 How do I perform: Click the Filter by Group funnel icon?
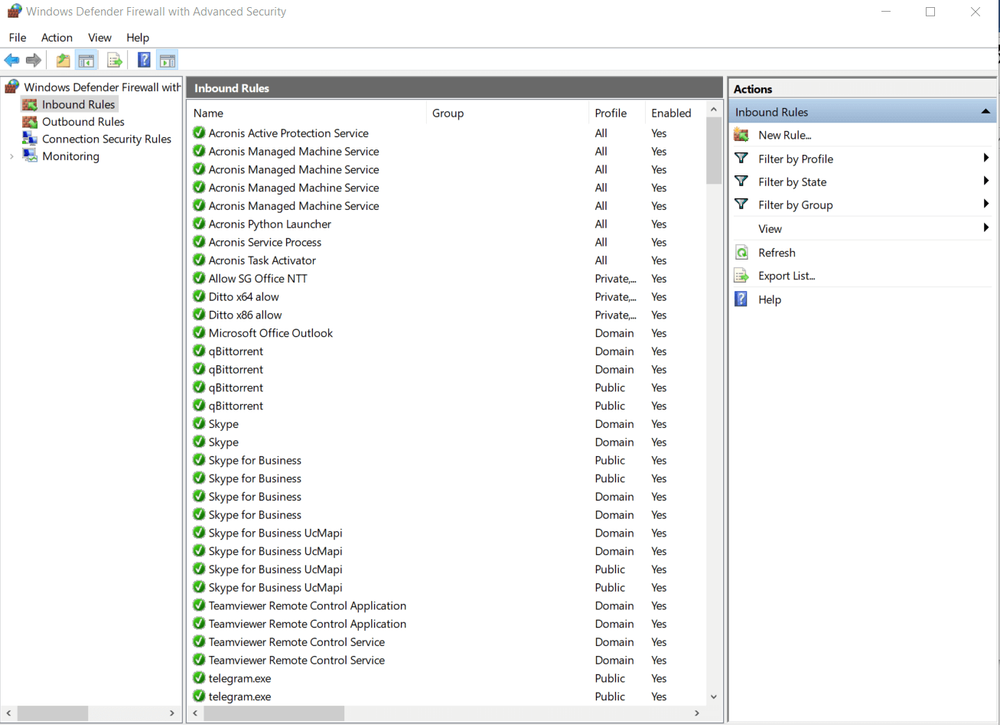click(x=741, y=204)
